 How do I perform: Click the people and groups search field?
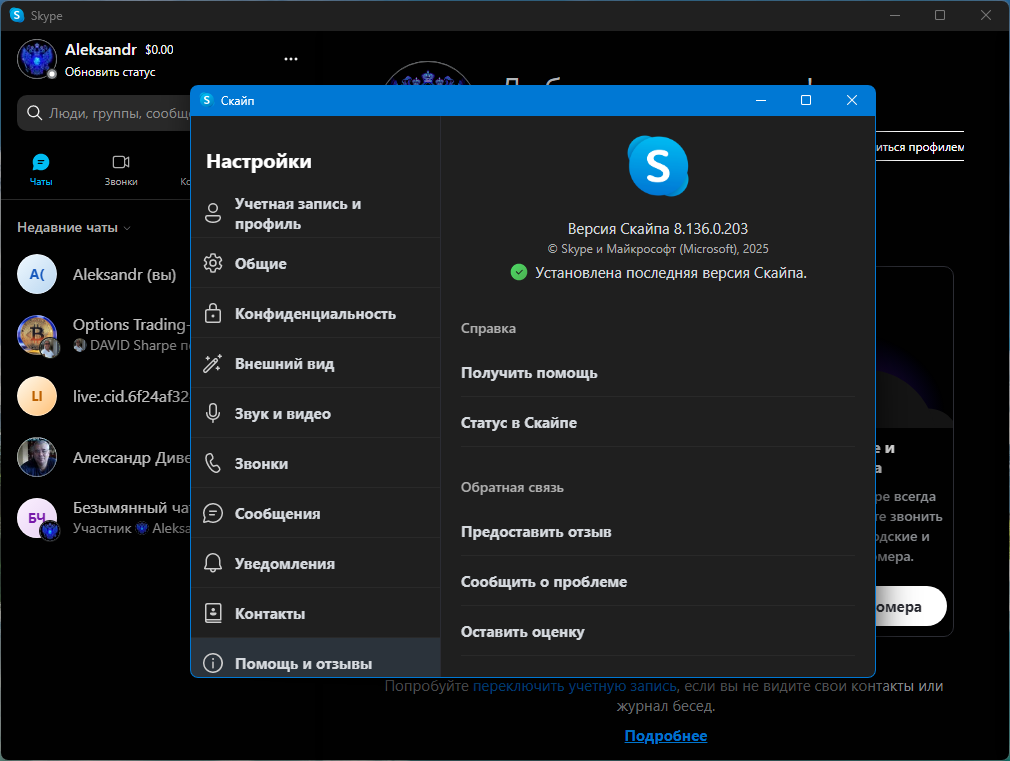pos(104,113)
